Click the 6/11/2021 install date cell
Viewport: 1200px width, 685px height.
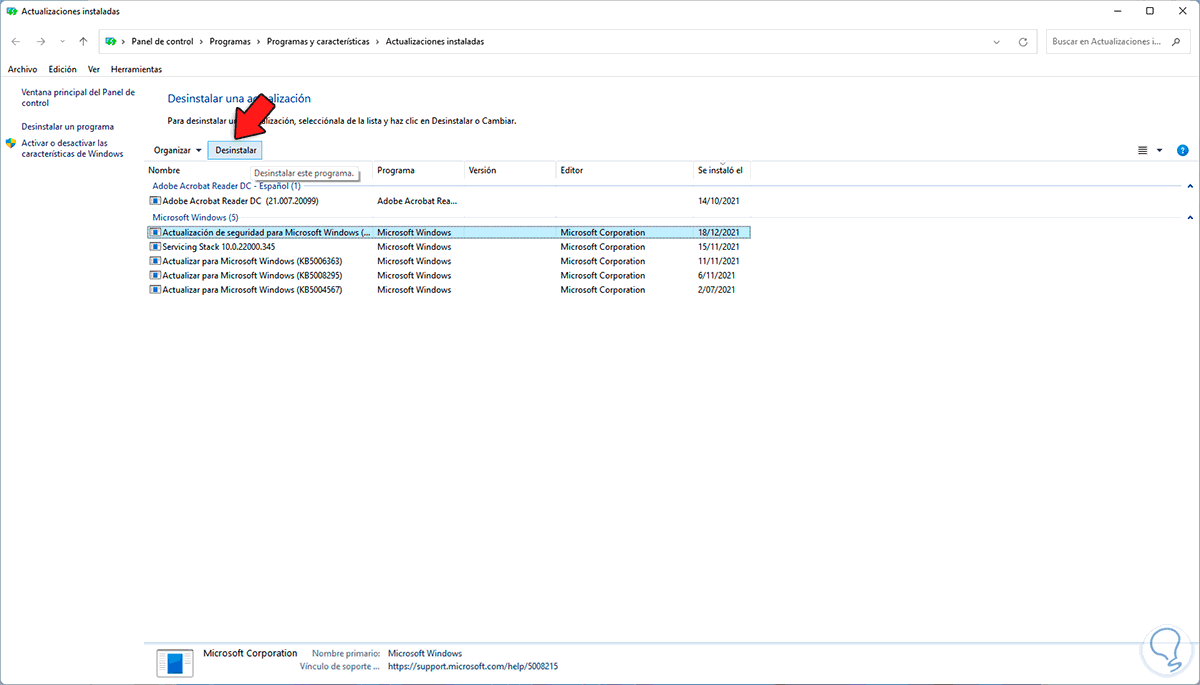pyautogui.click(x=716, y=275)
